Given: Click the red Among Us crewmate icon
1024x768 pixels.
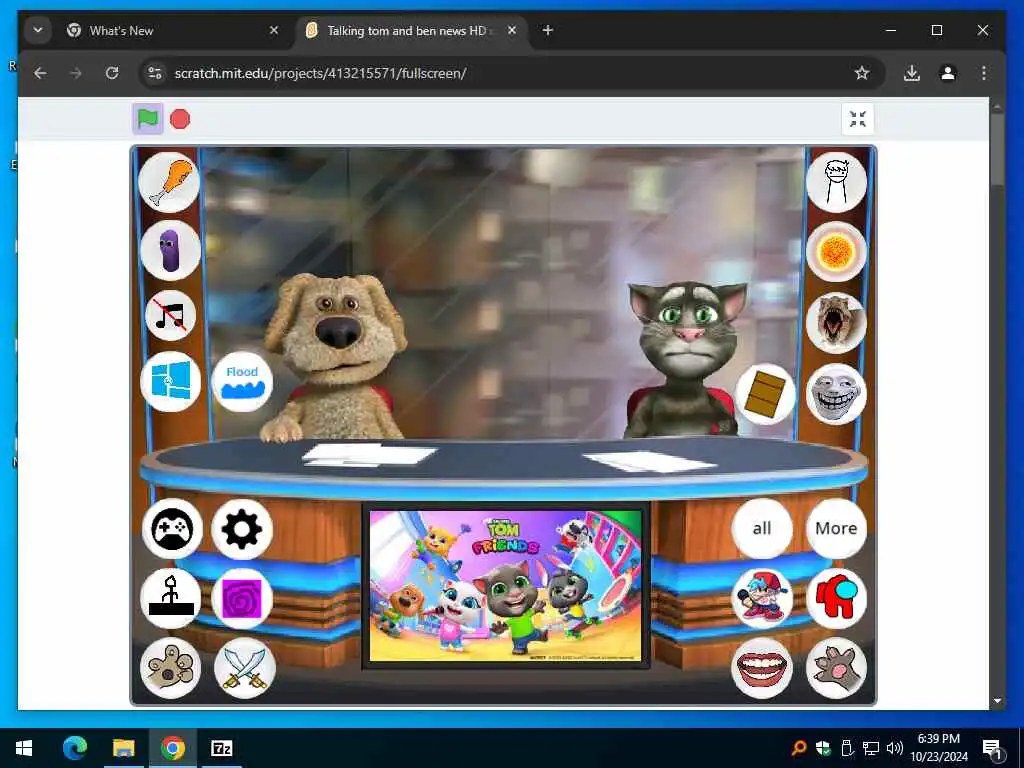Looking at the screenshot, I should pos(837,598).
